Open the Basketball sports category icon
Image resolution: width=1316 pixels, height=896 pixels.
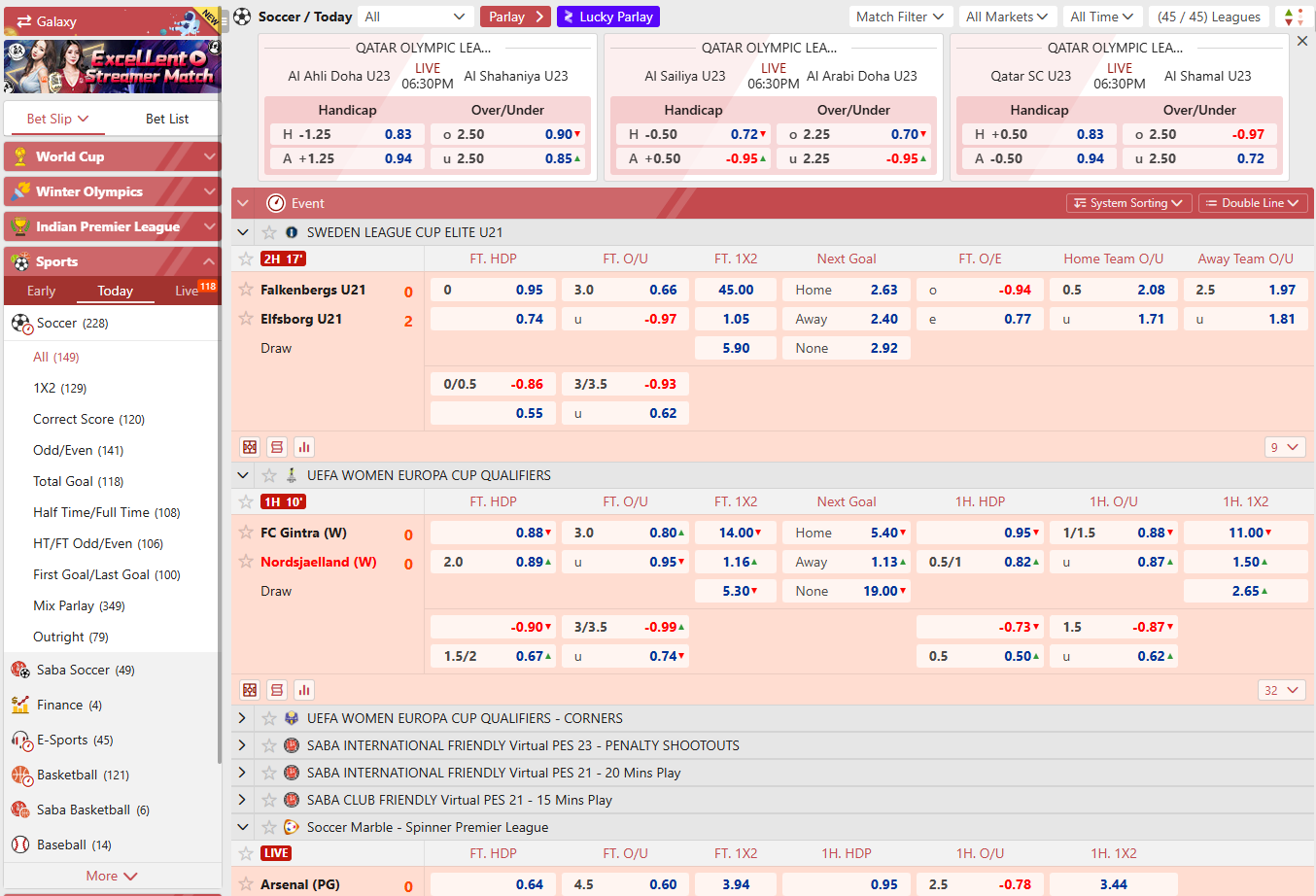(21, 775)
